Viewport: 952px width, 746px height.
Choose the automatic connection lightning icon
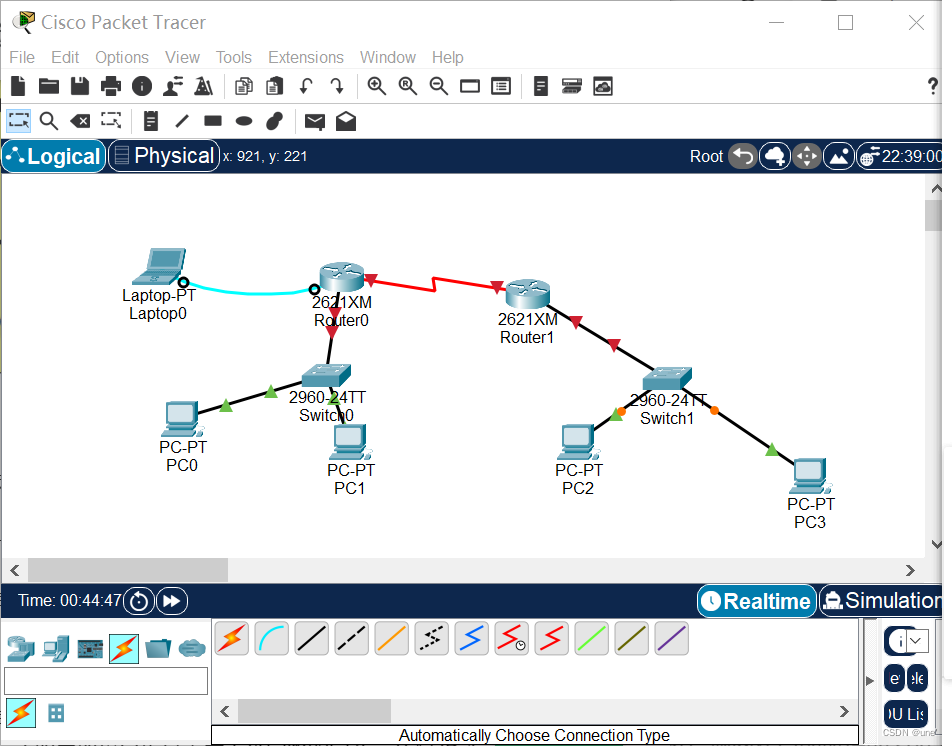point(231,639)
